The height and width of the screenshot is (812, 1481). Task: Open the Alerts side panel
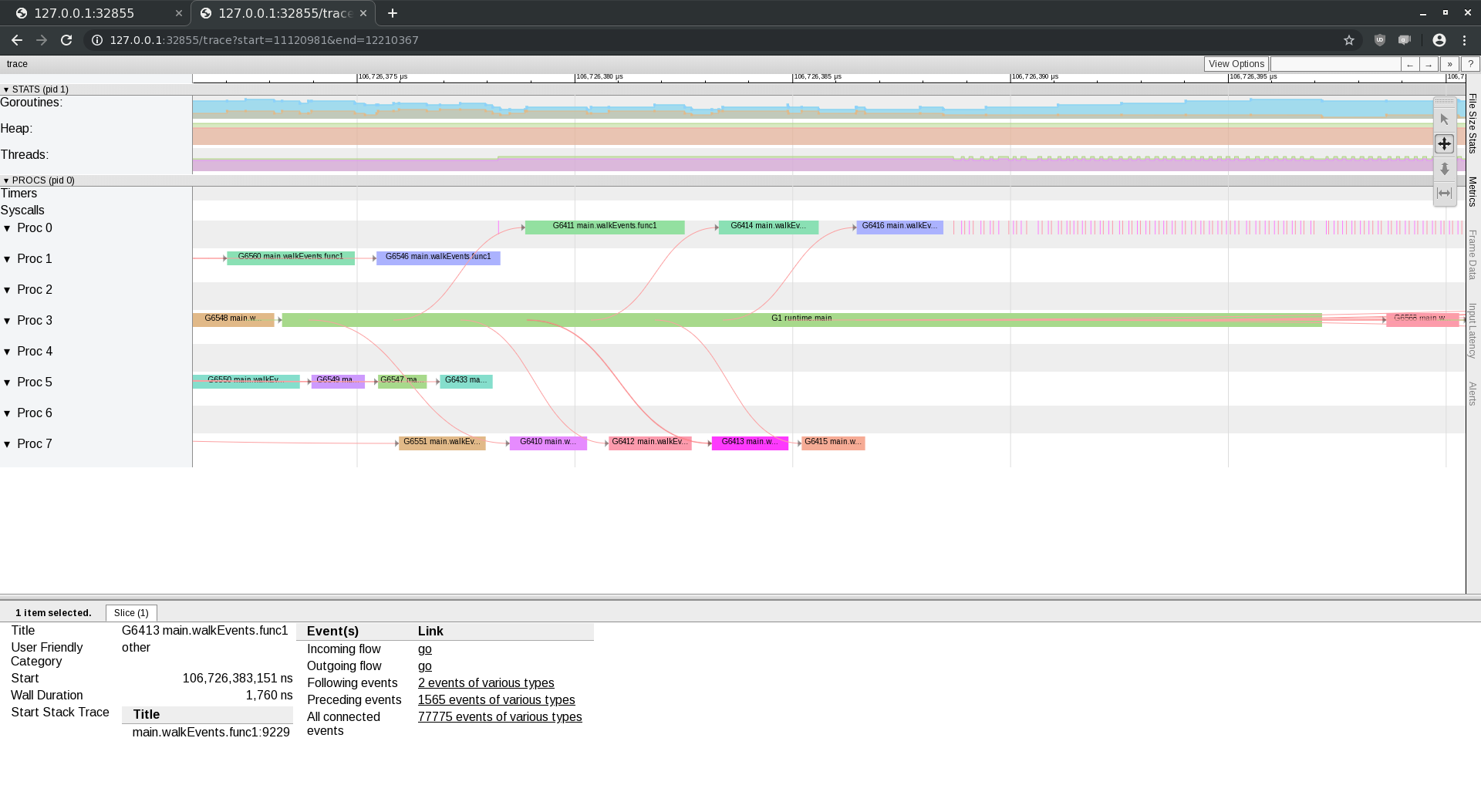[1473, 394]
